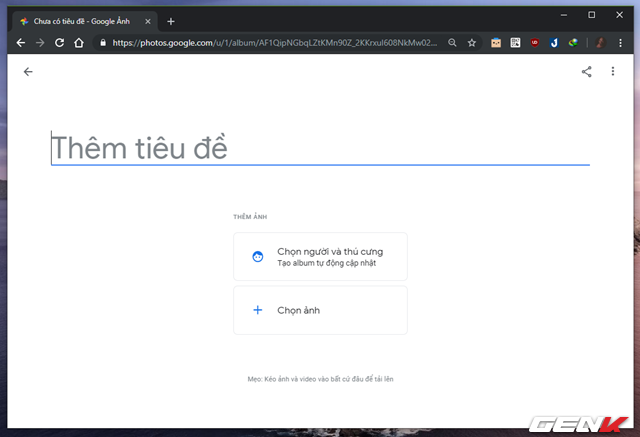This screenshot has width=640, height=437.
Task: Go back using the album page arrow
Action: pyautogui.click(x=28, y=72)
